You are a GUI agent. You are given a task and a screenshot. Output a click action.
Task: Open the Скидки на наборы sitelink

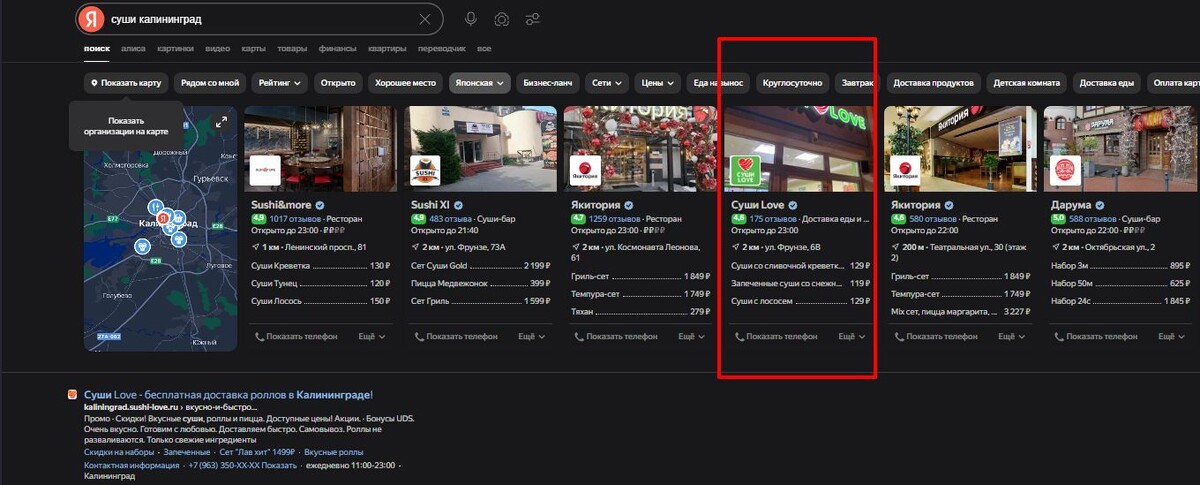118,452
